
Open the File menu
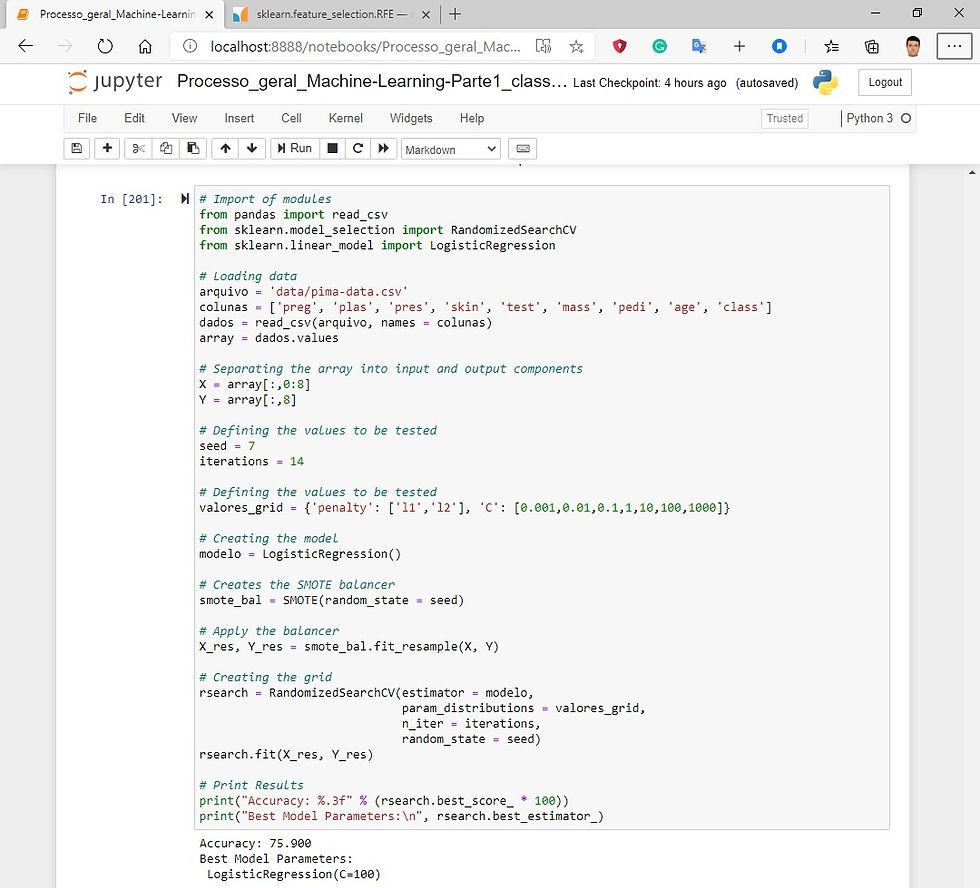coord(88,118)
